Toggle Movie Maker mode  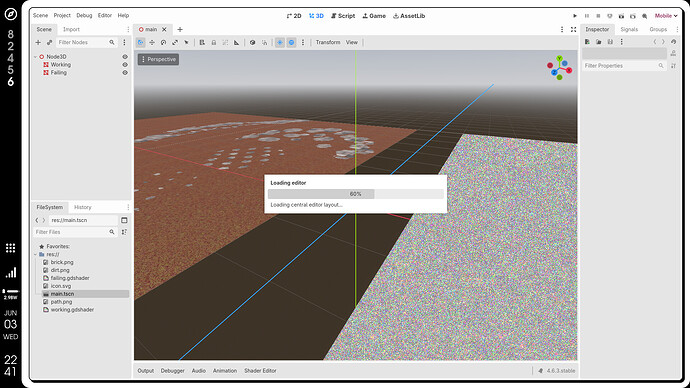pyautogui.click(x=644, y=16)
